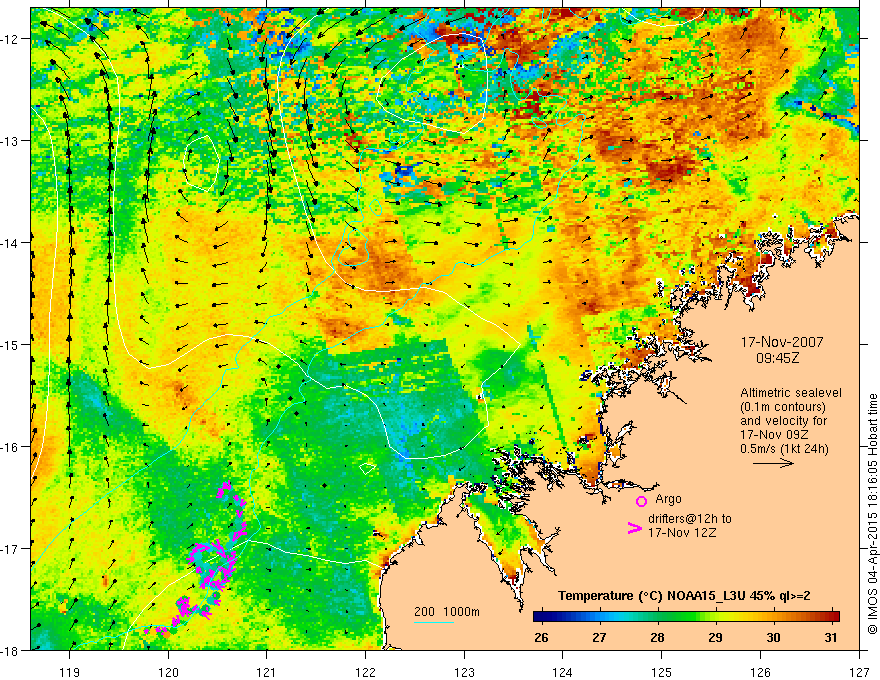Click the color bar value 26

[x=541, y=637]
